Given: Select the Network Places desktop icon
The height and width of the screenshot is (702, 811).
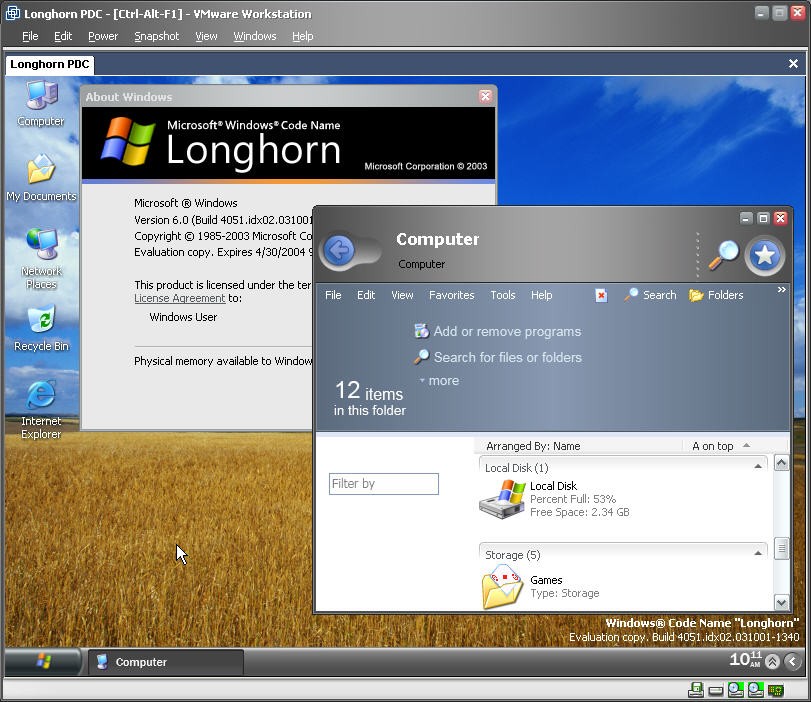Looking at the screenshot, I should [41, 246].
